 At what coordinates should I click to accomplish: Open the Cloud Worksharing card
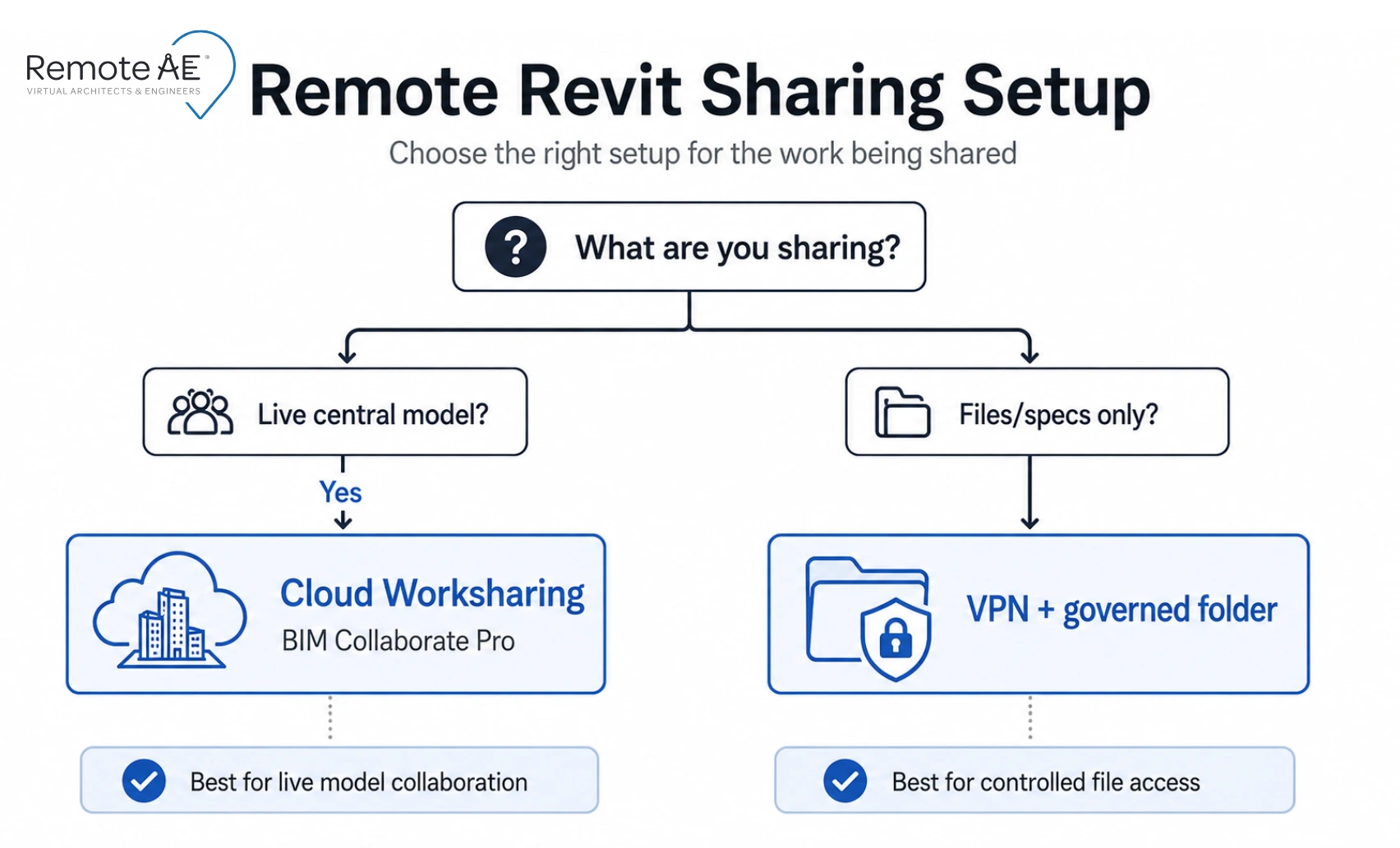336,614
